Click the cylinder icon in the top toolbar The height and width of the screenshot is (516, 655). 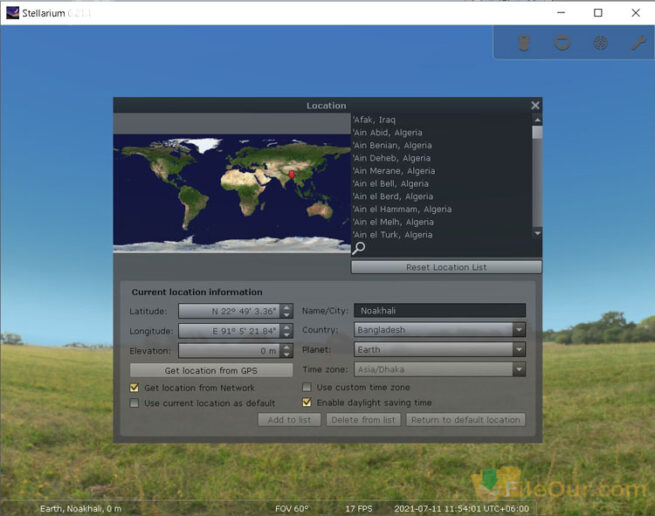524,43
